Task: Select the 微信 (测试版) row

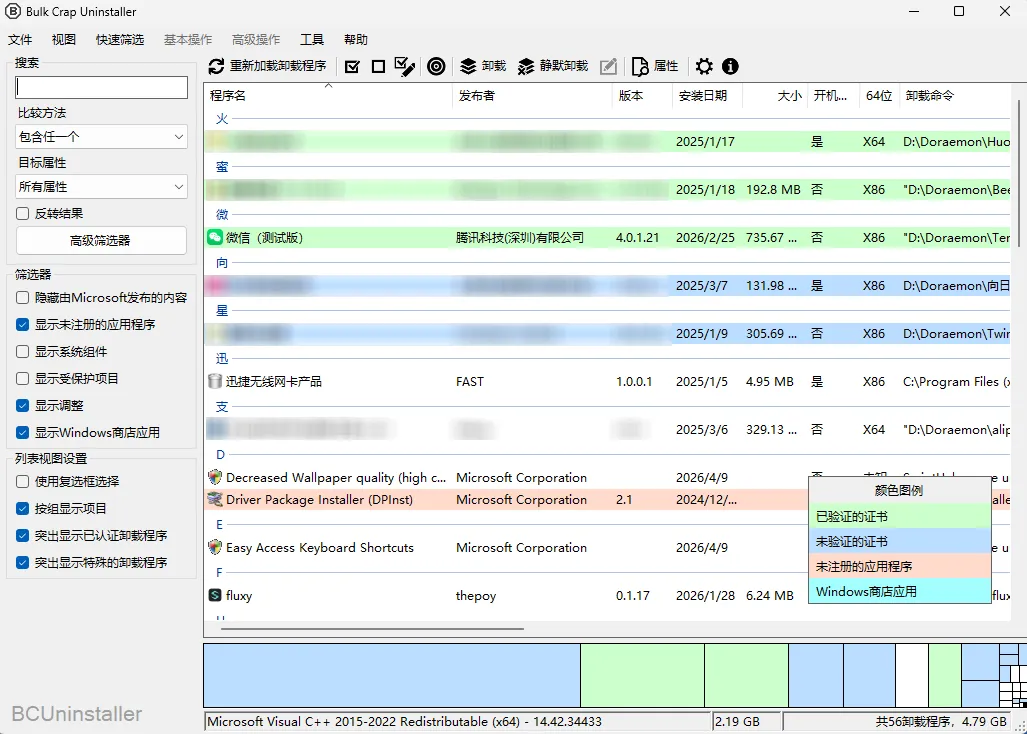Action: [607, 238]
